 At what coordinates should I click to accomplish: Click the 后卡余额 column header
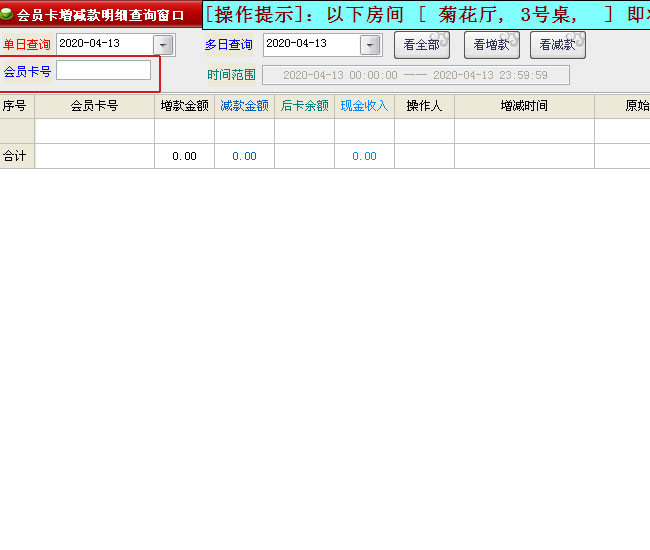point(305,106)
